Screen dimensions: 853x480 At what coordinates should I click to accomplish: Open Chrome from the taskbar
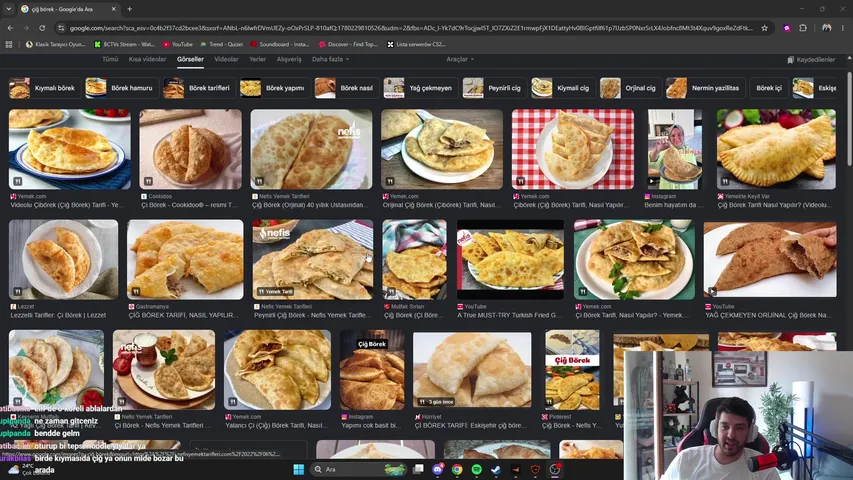pos(457,469)
